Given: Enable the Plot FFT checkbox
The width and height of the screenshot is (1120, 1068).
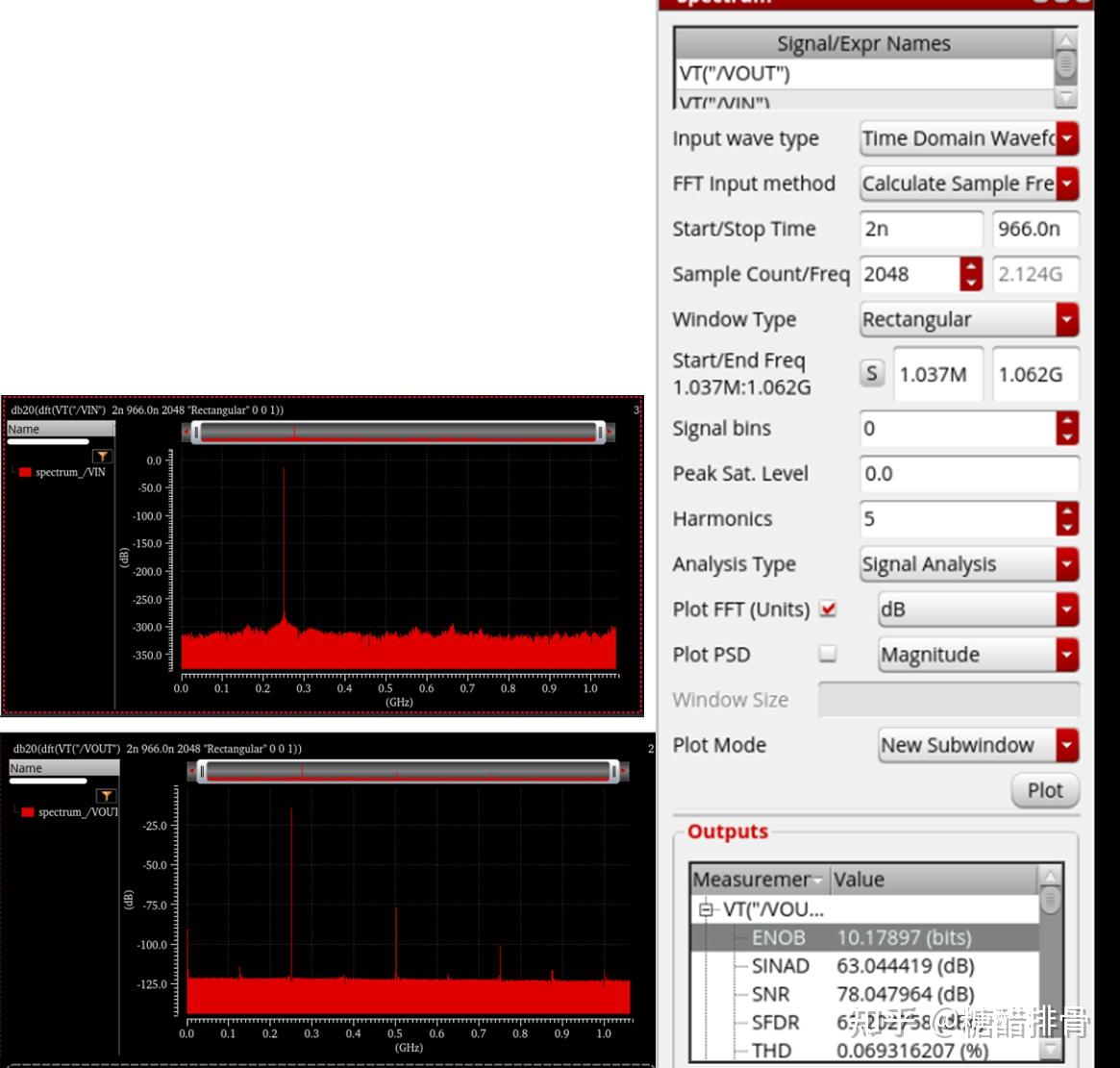Looking at the screenshot, I should 828,609.
